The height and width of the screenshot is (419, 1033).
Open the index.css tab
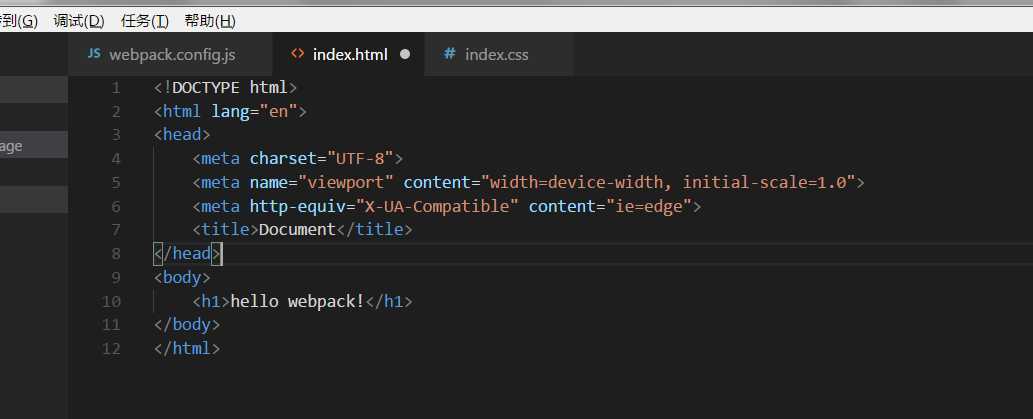(x=499, y=55)
